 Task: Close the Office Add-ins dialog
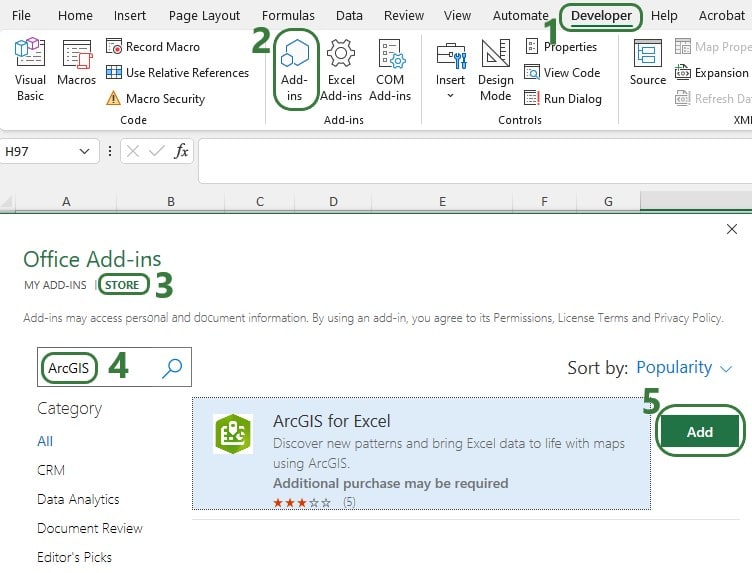(x=731, y=229)
